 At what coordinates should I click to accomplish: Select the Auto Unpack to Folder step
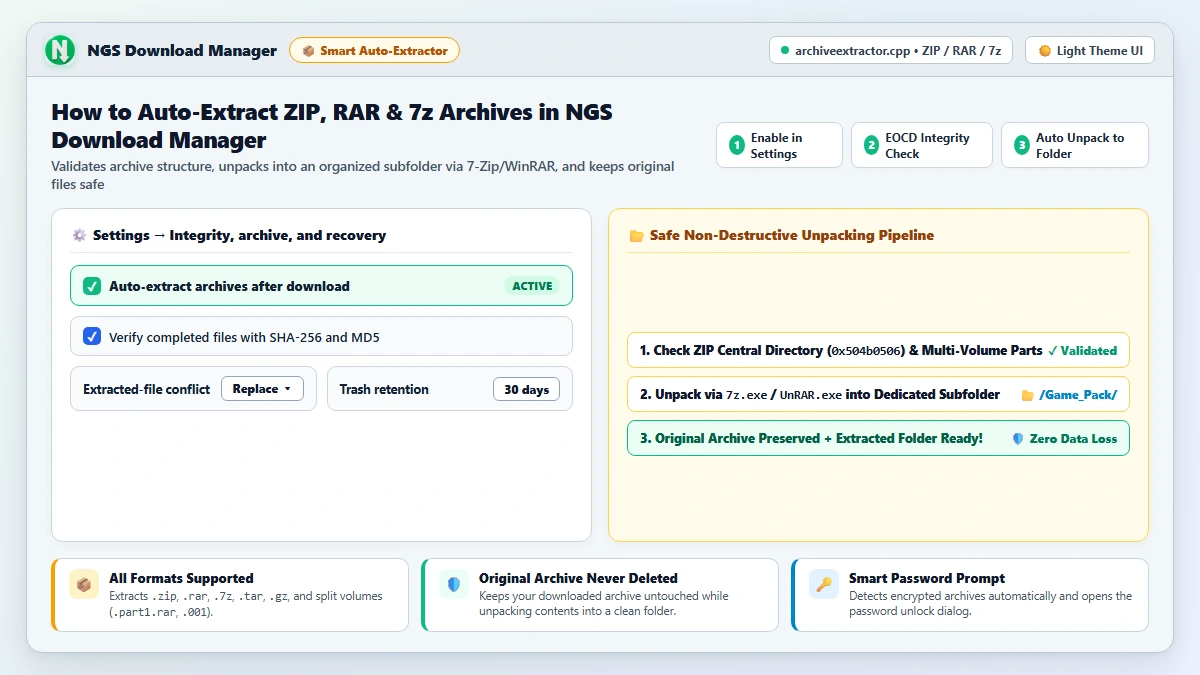point(1075,145)
